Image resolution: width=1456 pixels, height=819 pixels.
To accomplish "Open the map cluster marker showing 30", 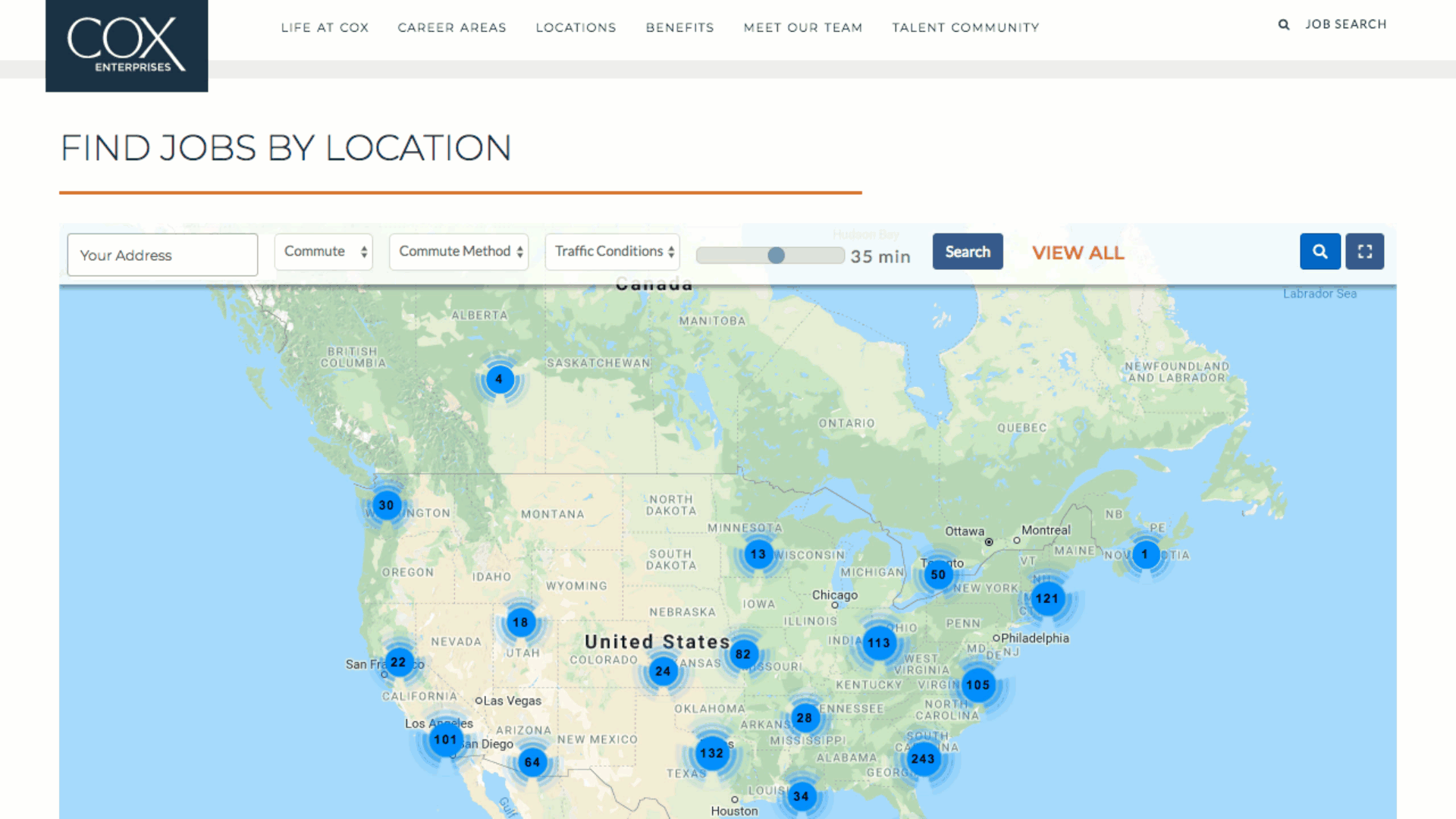I will (387, 505).
